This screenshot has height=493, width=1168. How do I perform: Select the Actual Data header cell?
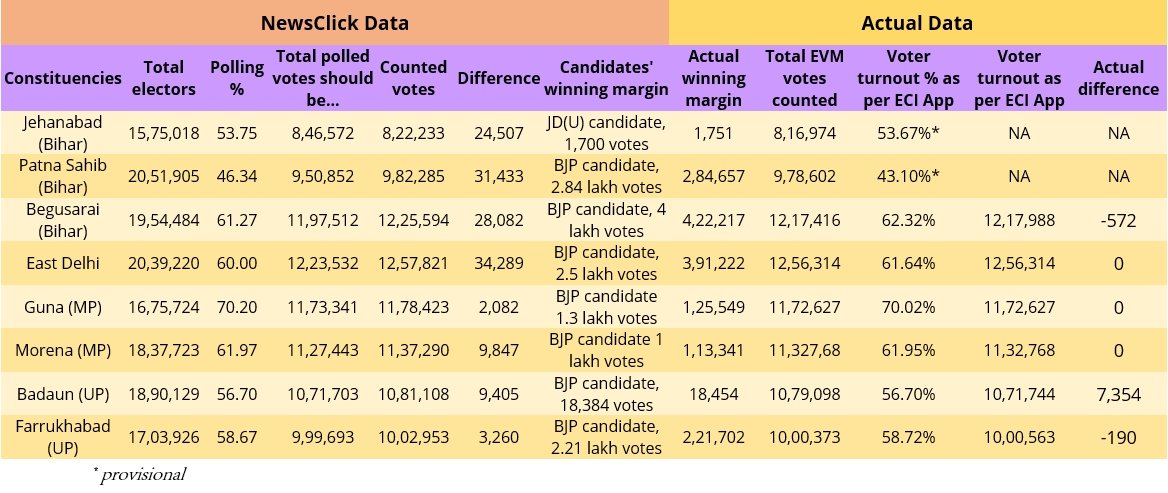[917, 23]
